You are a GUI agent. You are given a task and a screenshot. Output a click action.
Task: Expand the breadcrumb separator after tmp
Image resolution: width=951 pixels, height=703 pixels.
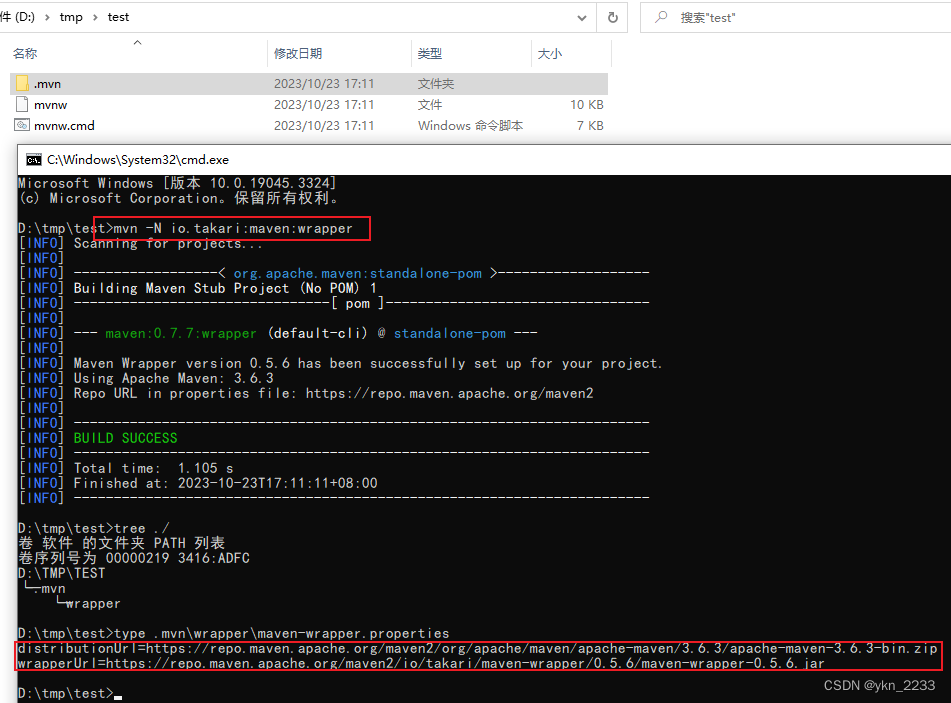click(x=93, y=17)
